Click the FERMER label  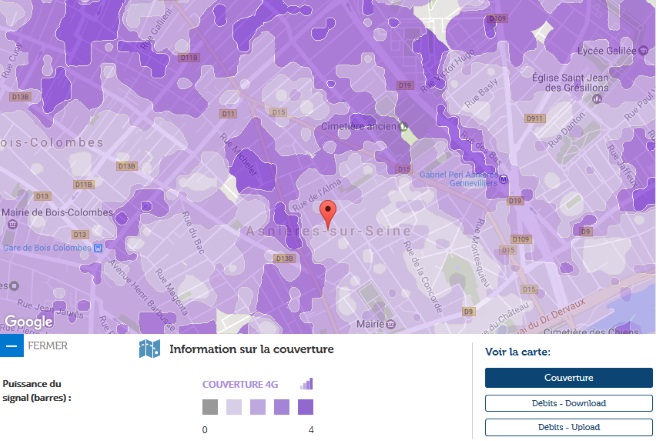[x=48, y=345]
